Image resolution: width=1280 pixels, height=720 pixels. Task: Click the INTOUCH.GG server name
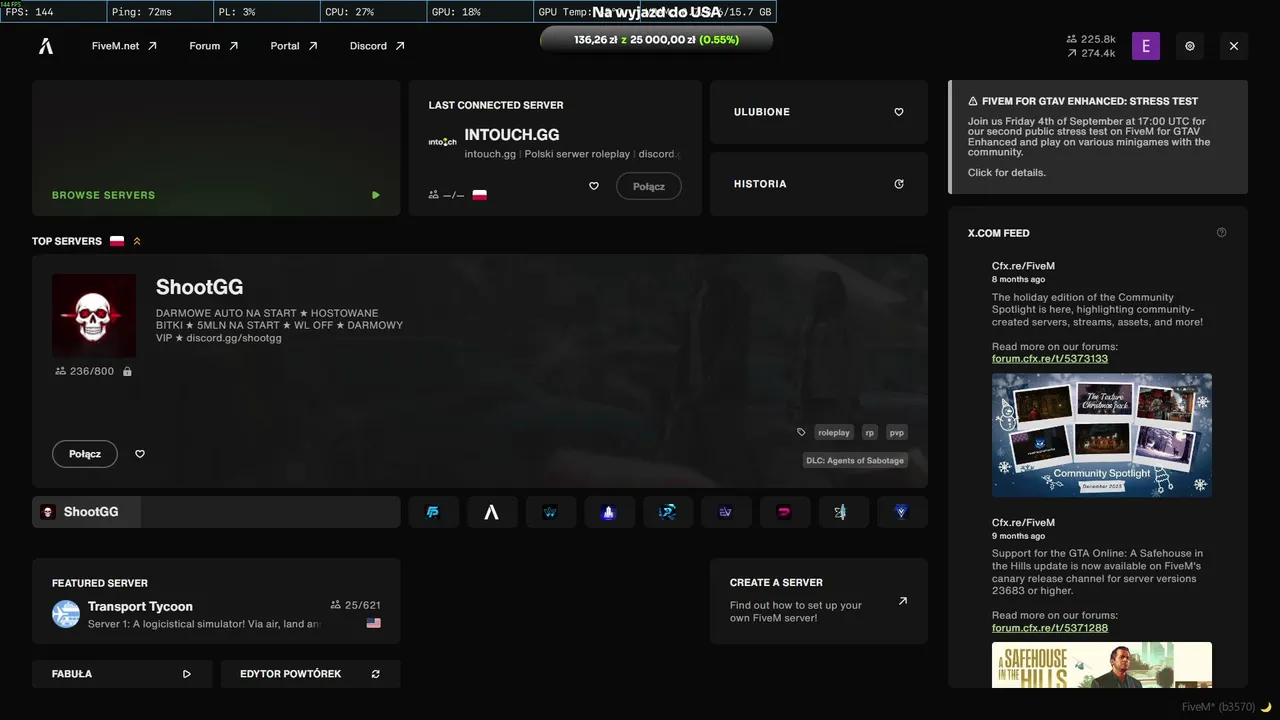pyautogui.click(x=512, y=135)
